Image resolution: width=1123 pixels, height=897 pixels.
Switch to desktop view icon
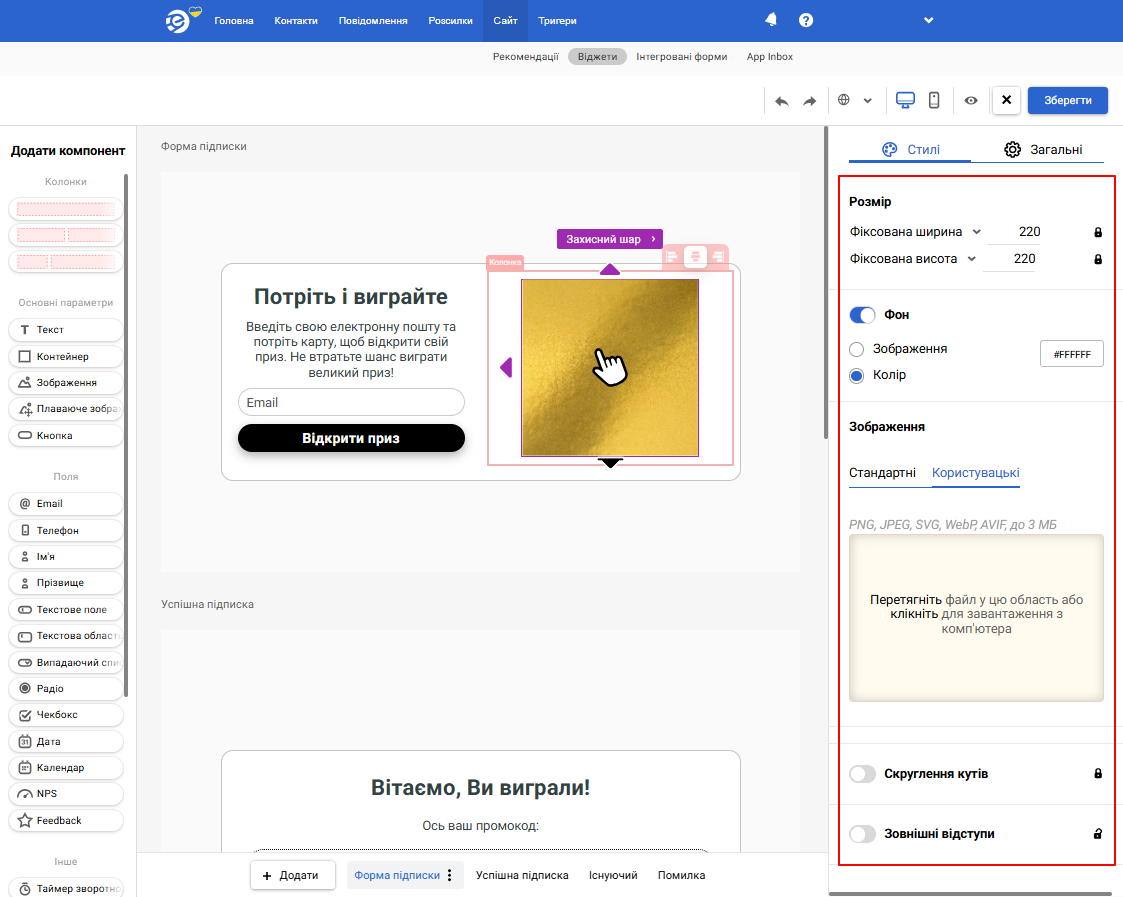pyautogui.click(x=905, y=100)
